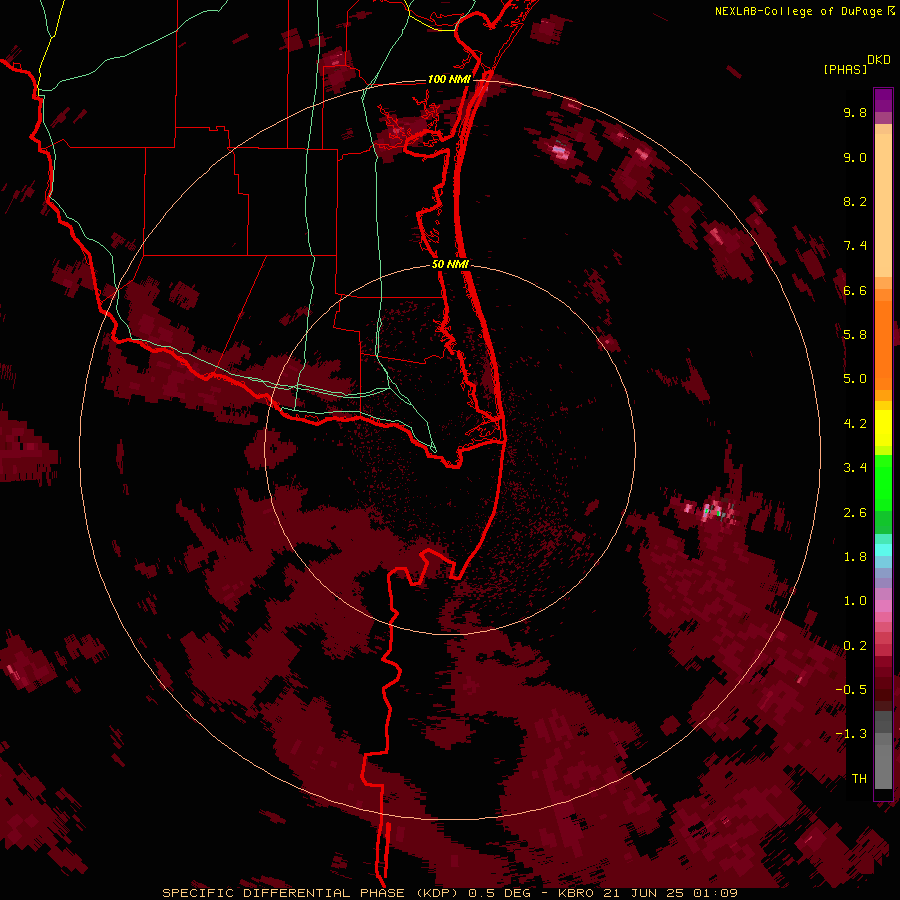This screenshot has width=900, height=900.
Task: Click the 50 NMI range ring label
Action: coord(450,264)
